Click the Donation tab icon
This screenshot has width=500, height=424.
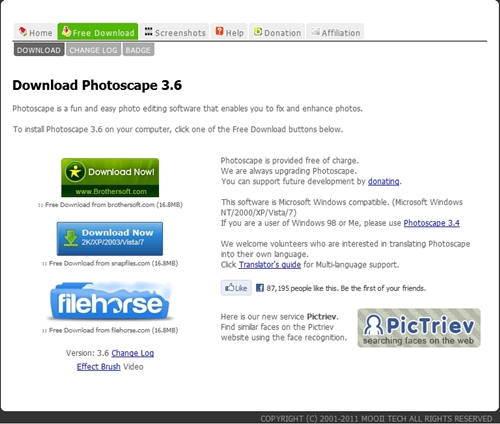[258, 31]
